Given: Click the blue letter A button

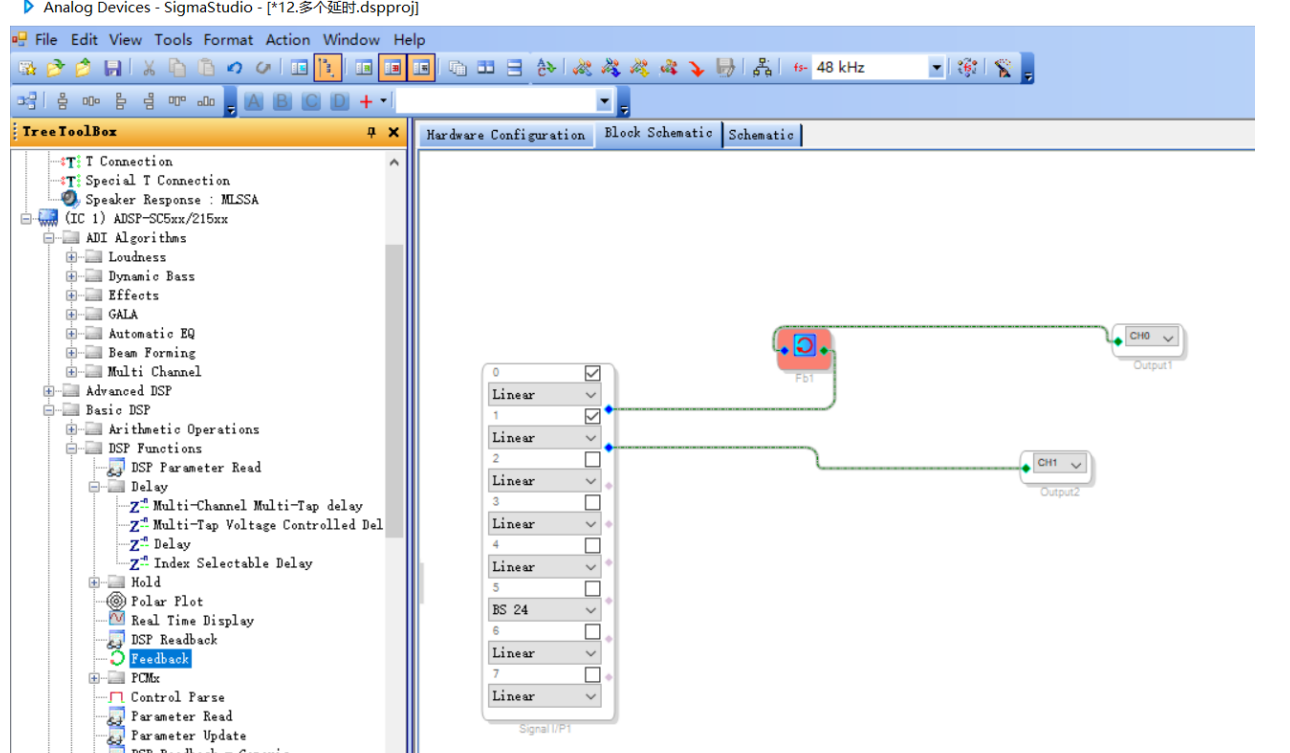Looking at the screenshot, I should 254,101.
